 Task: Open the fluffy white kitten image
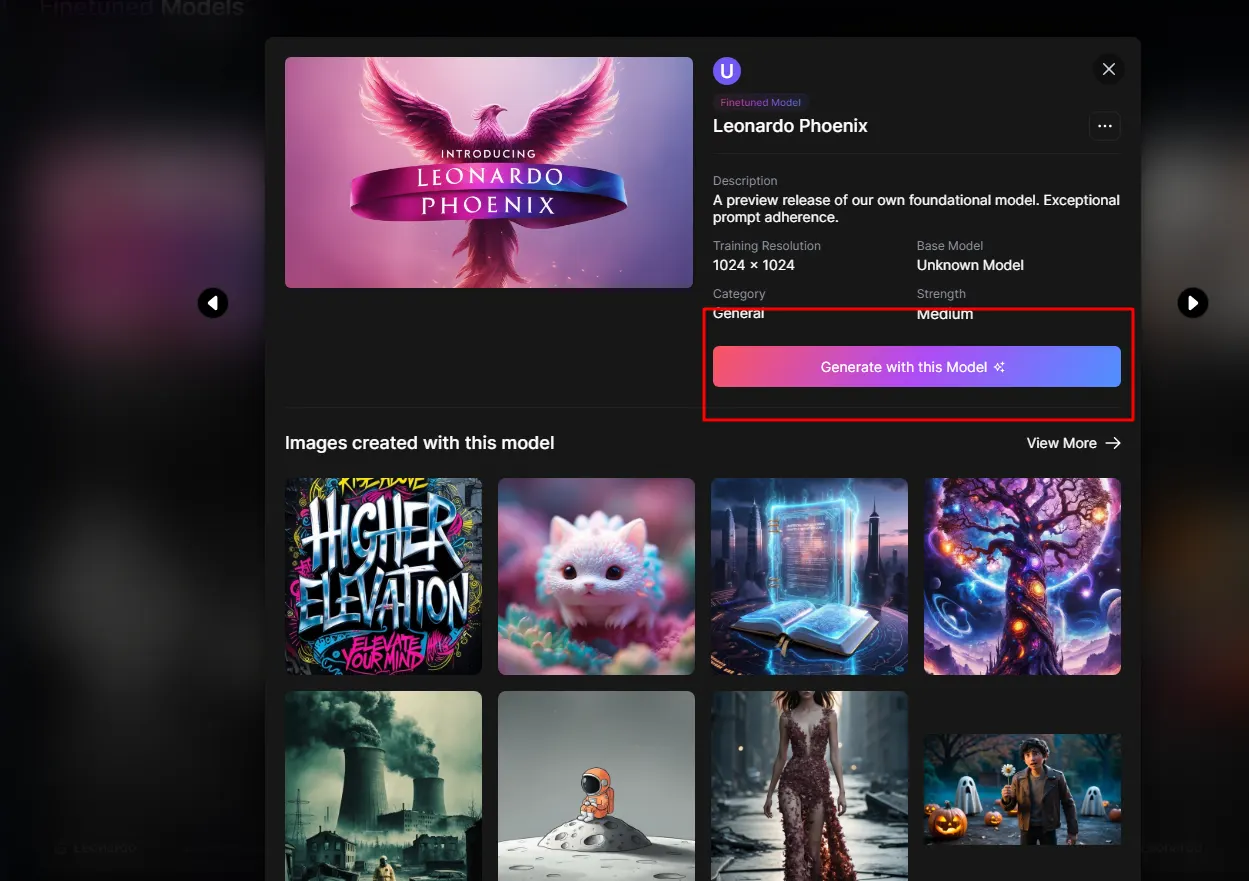coord(596,576)
